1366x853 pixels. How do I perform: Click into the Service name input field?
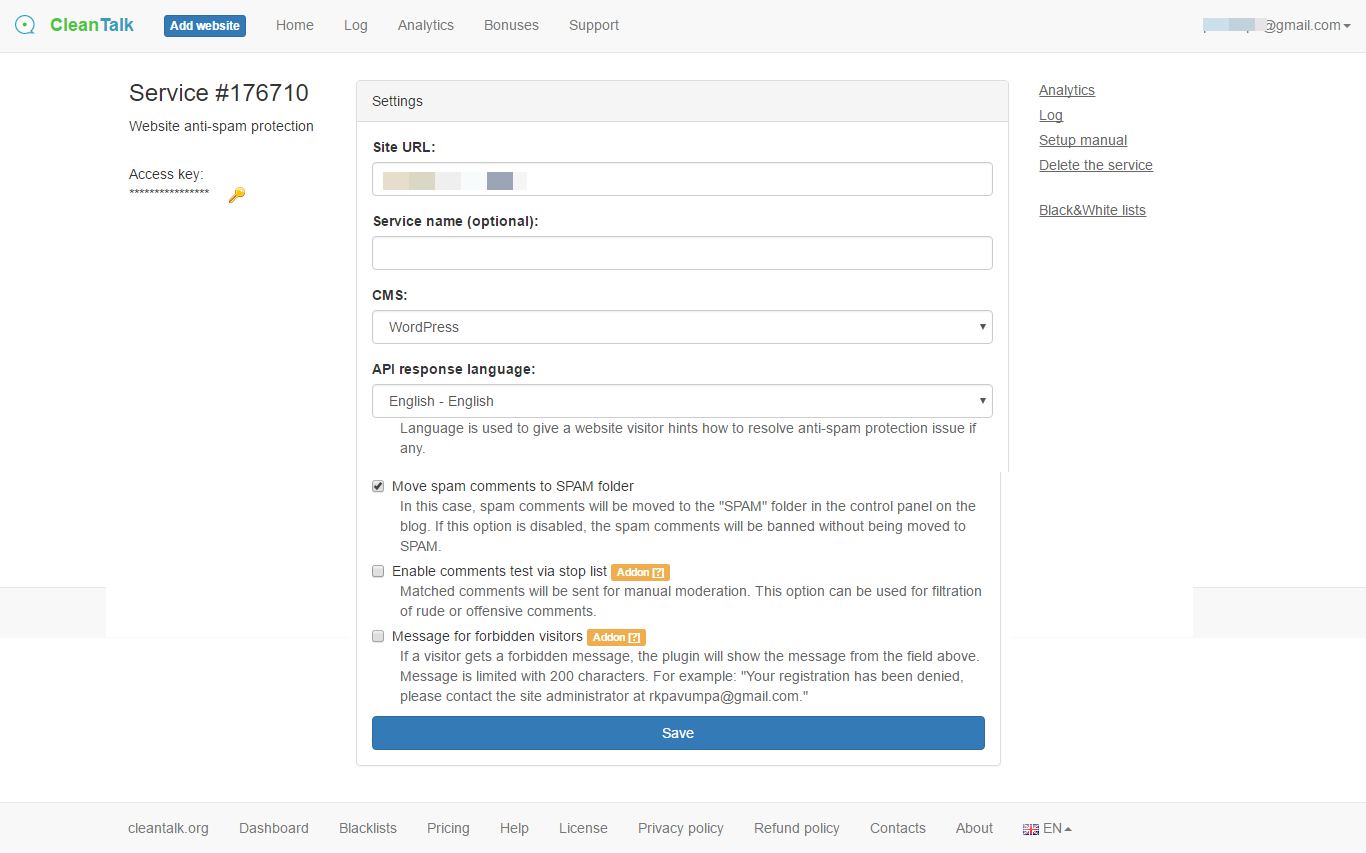pos(682,253)
